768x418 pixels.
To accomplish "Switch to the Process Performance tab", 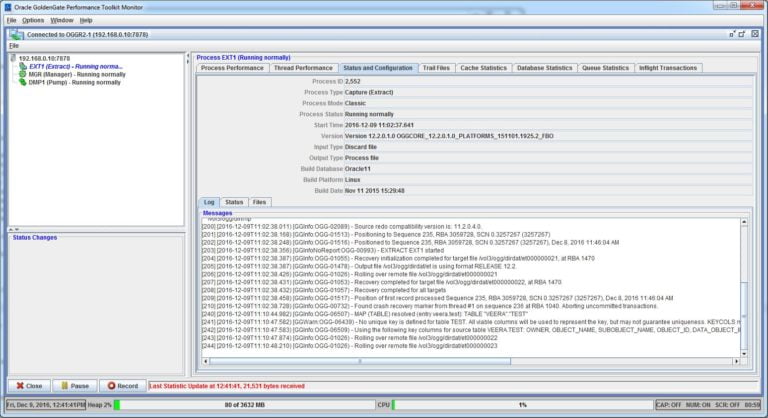I will click(232, 68).
